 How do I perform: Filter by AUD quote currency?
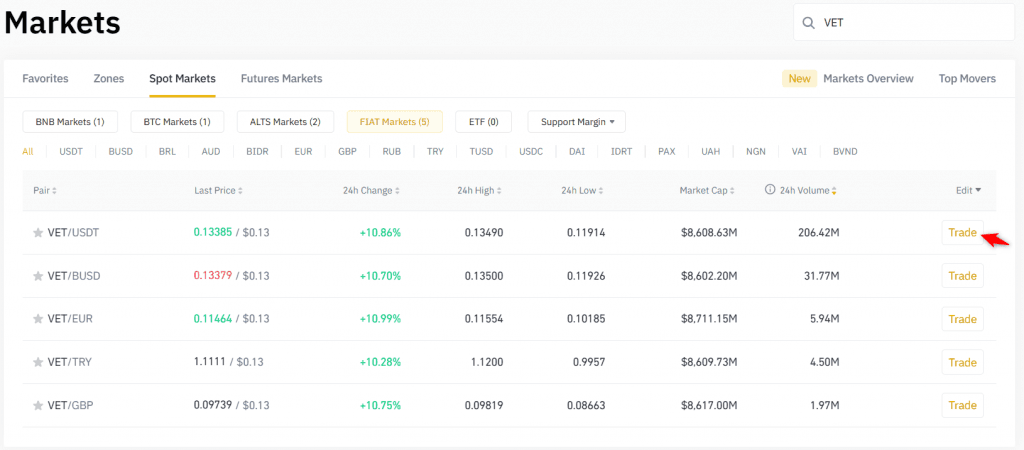(x=211, y=152)
